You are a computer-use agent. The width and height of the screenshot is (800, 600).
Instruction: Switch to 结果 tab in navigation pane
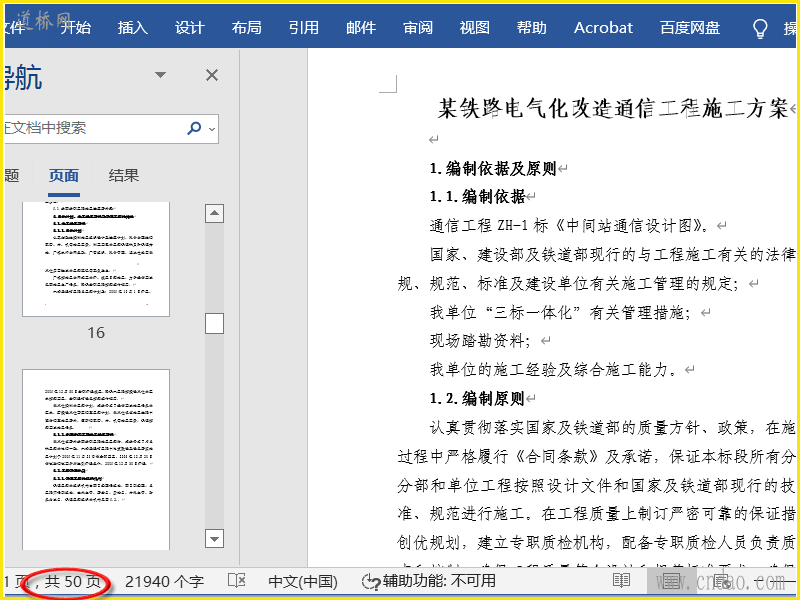pyautogui.click(x=124, y=176)
